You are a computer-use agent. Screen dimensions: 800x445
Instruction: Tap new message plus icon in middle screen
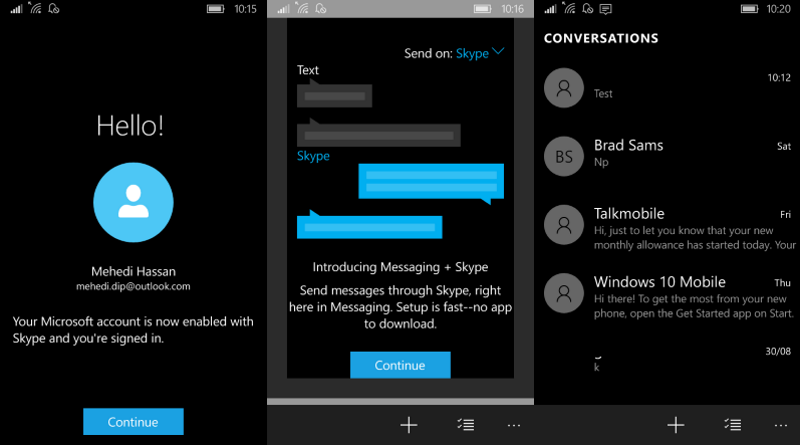pyautogui.click(x=409, y=425)
